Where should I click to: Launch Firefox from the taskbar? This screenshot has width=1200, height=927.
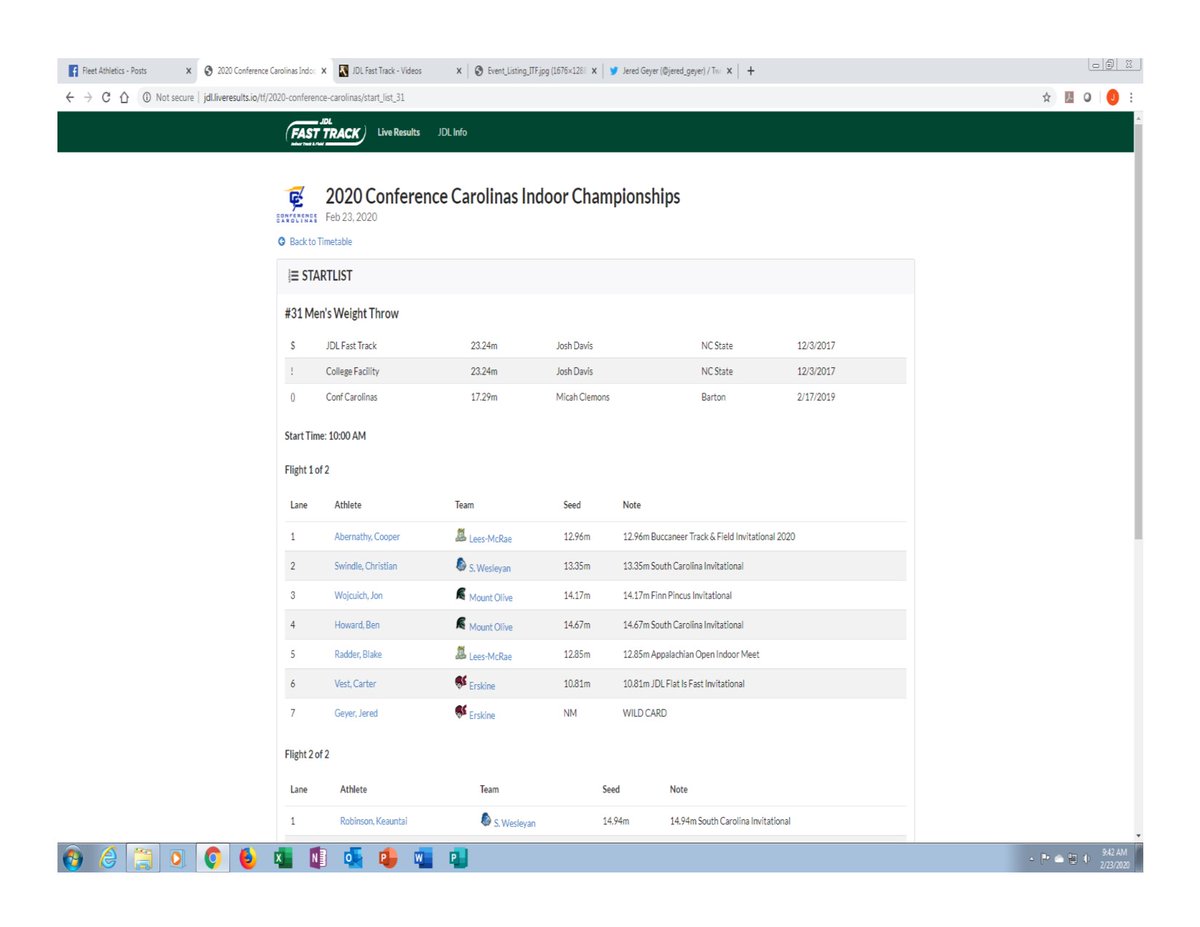coord(247,858)
